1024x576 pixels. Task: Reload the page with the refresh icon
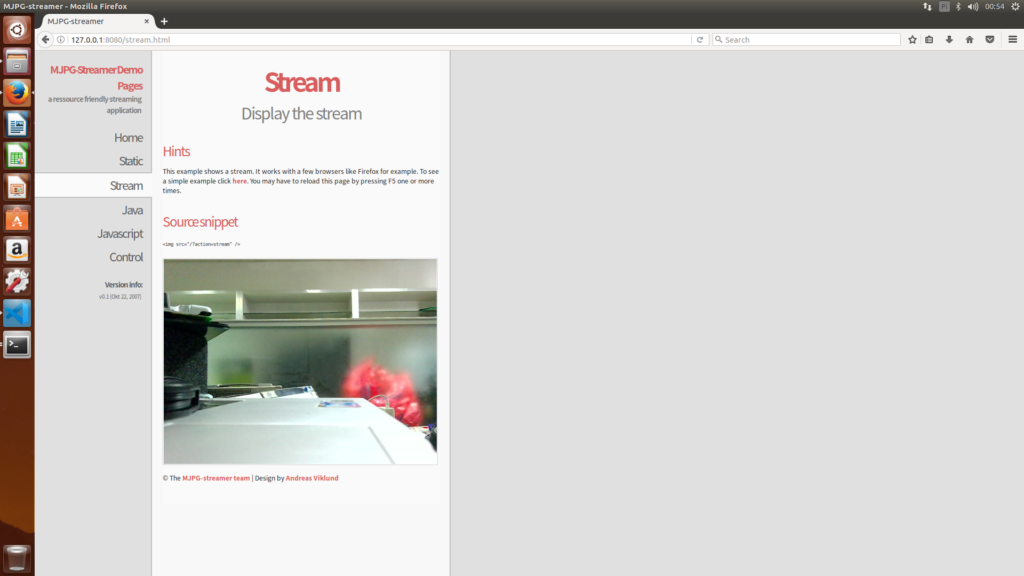coord(700,40)
